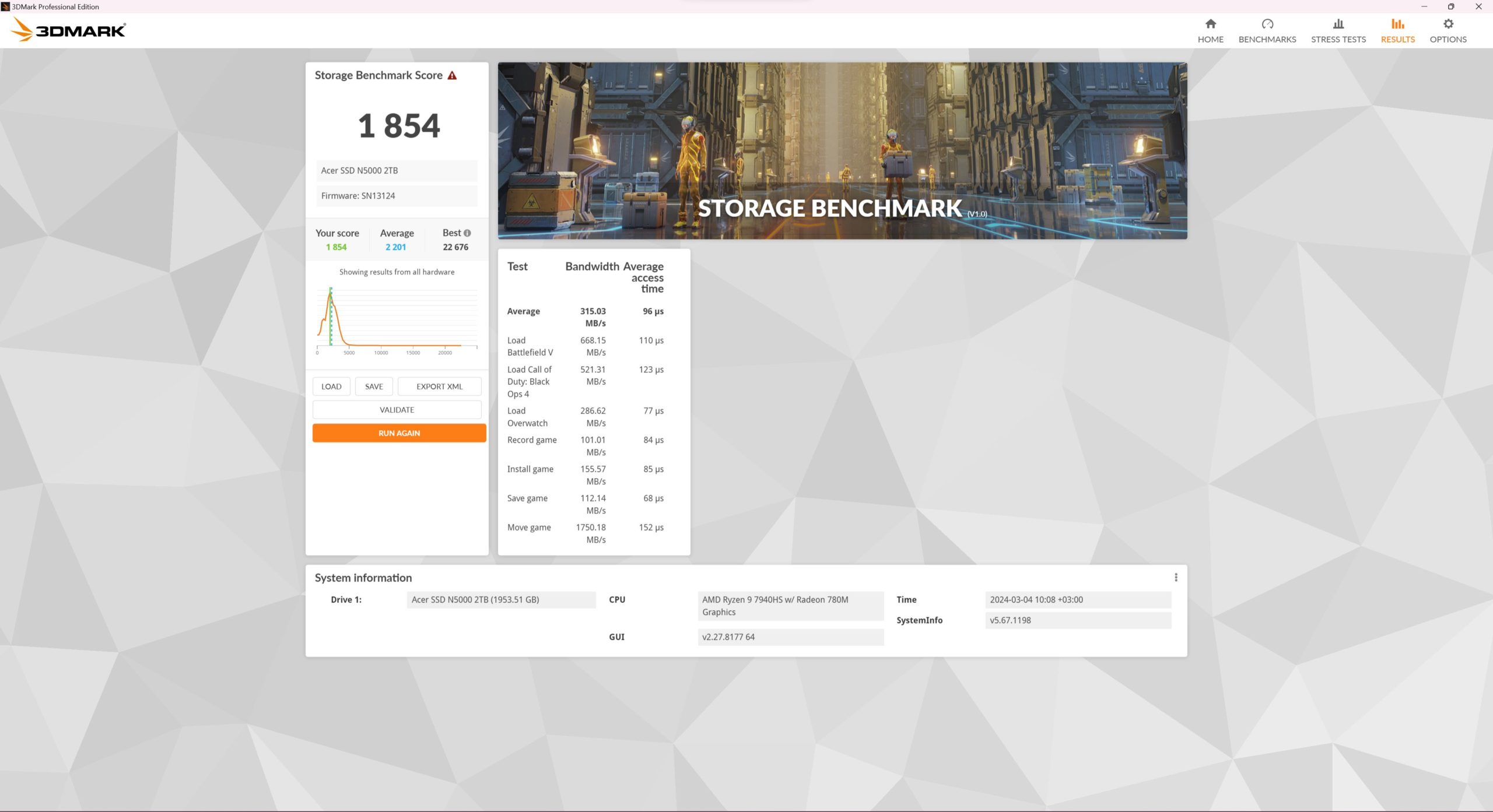This screenshot has height=812, width=1493.
Task: Click the Best score value 22 676
Action: tap(455, 247)
